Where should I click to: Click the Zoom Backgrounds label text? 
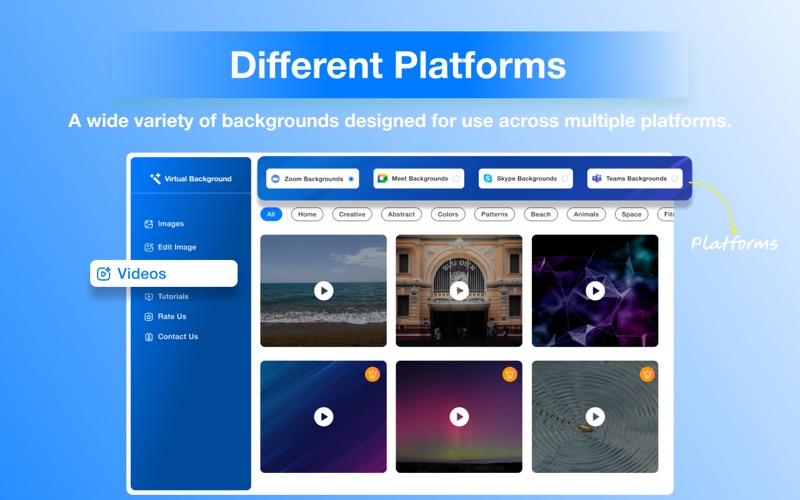314,179
